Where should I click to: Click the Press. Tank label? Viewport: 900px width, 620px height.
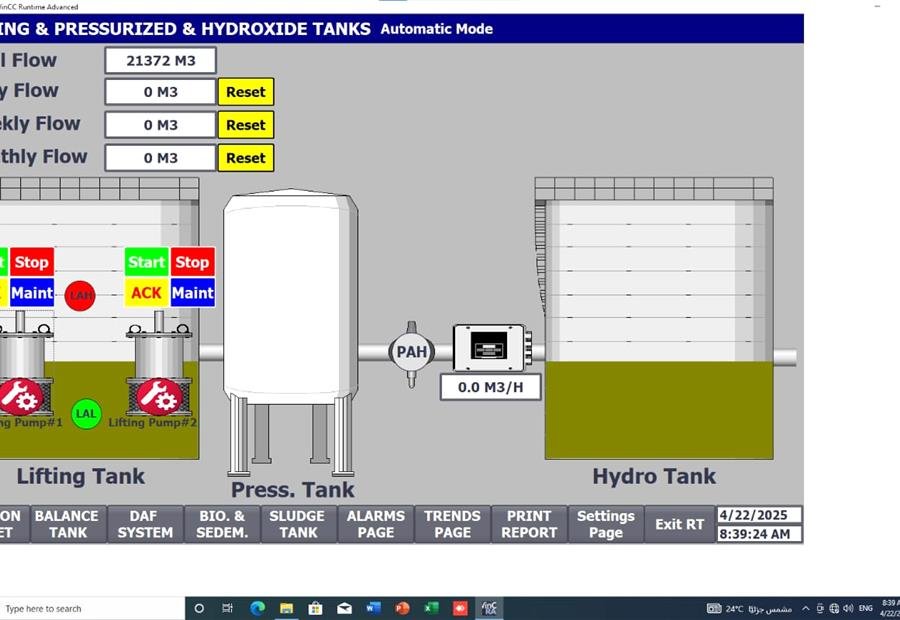click(x=293, y=490)
